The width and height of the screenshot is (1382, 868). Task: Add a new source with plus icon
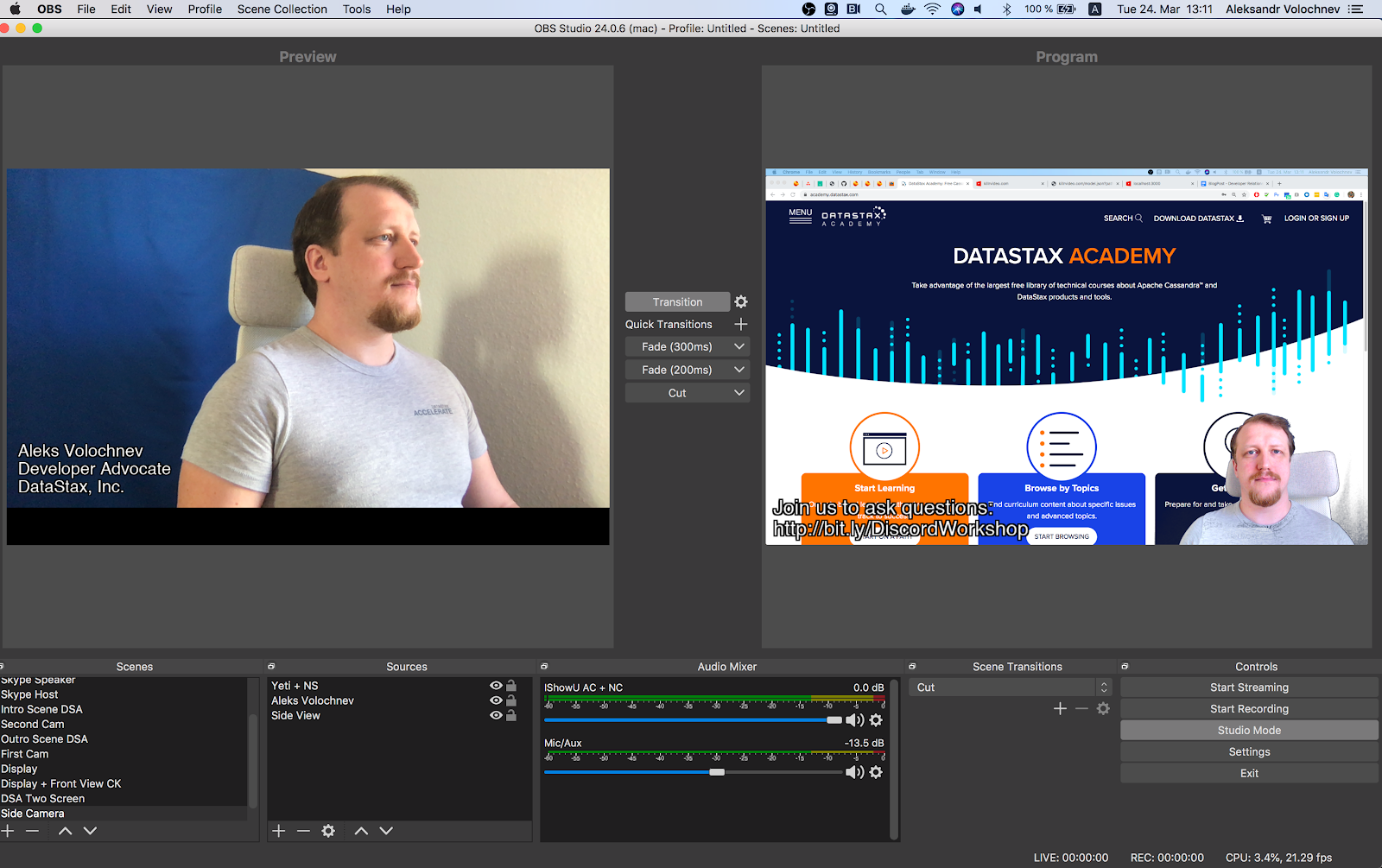(x=278, y=831)
